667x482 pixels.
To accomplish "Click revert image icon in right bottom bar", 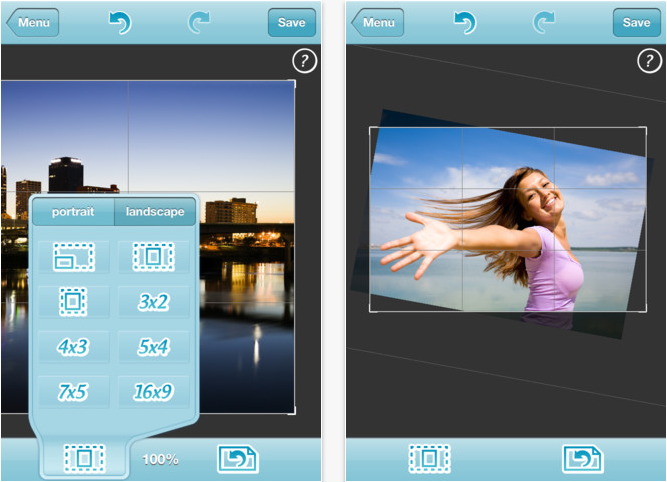I will coord(583,459).
